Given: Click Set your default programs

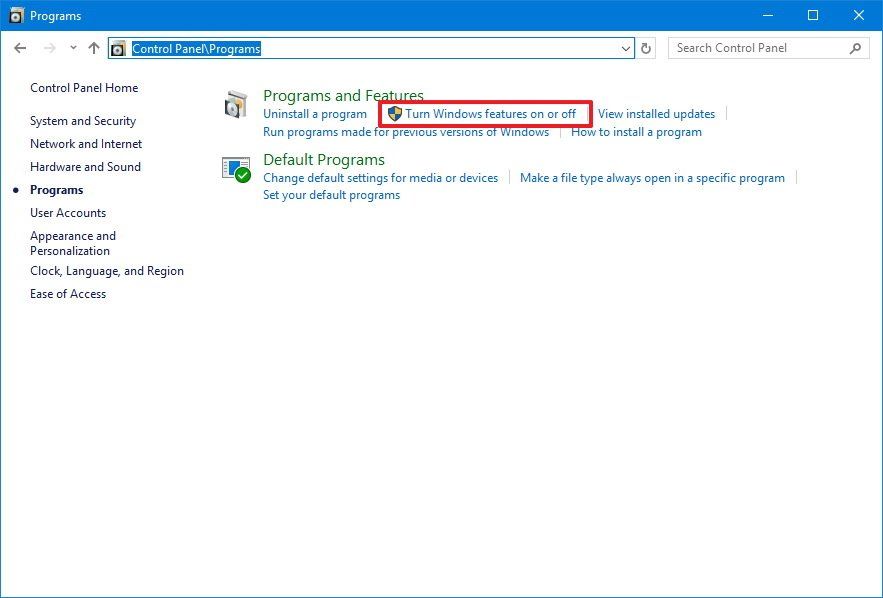Looking at the screenshot, I should pos(330,194).
